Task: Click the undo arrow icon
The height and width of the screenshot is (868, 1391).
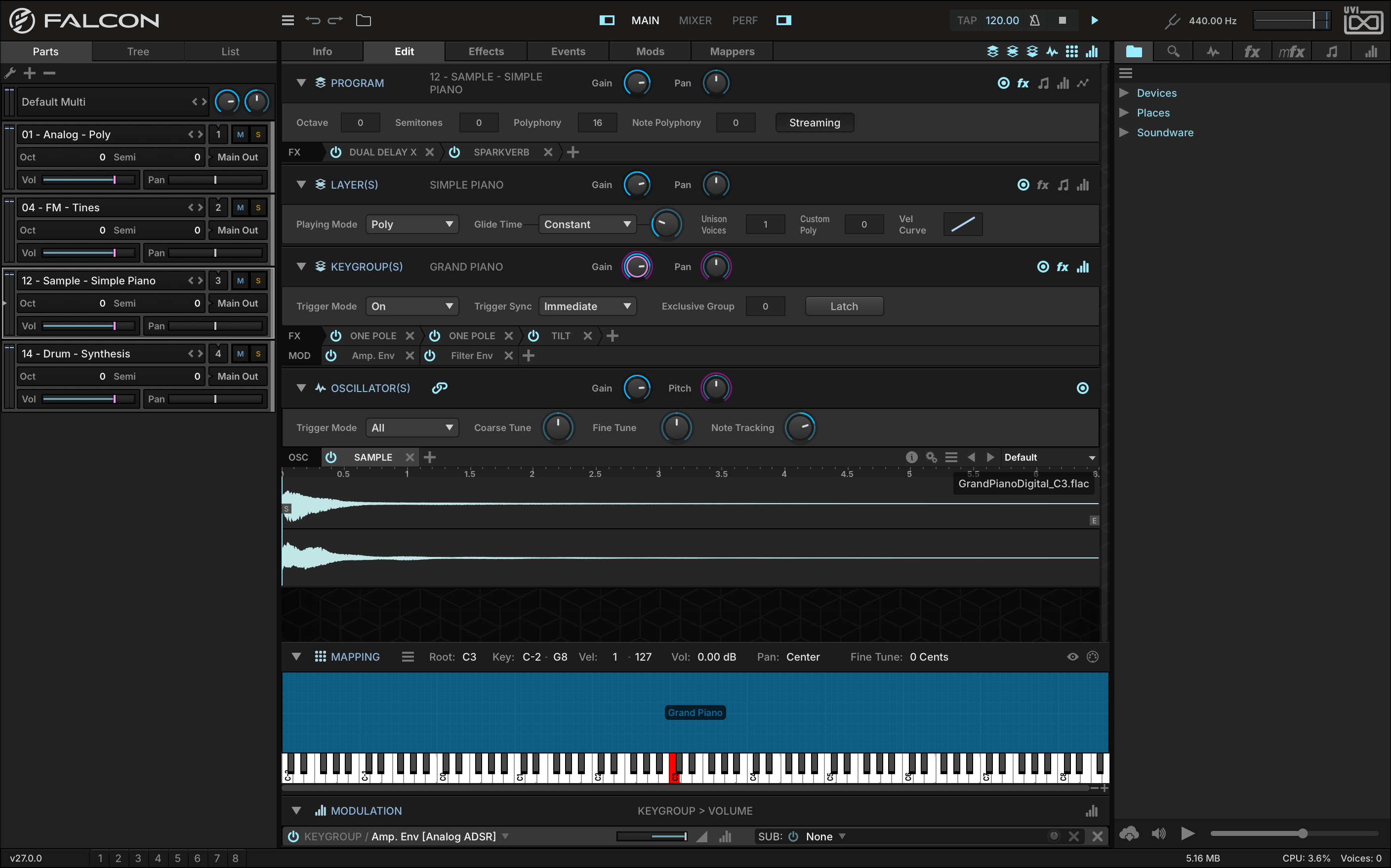Action: 312,21
